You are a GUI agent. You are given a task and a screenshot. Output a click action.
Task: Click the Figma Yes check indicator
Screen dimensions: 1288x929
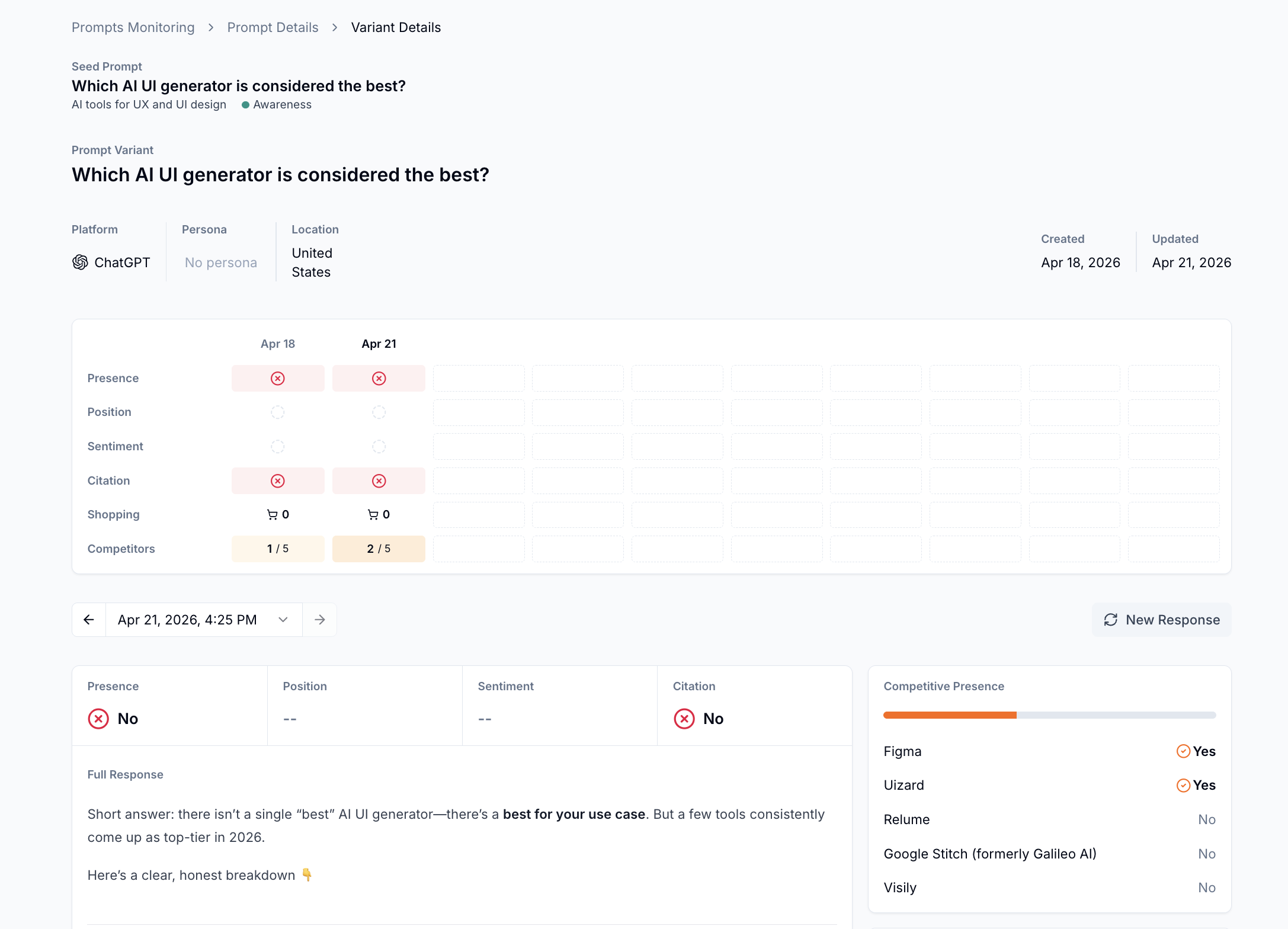tap(1183, 751)
